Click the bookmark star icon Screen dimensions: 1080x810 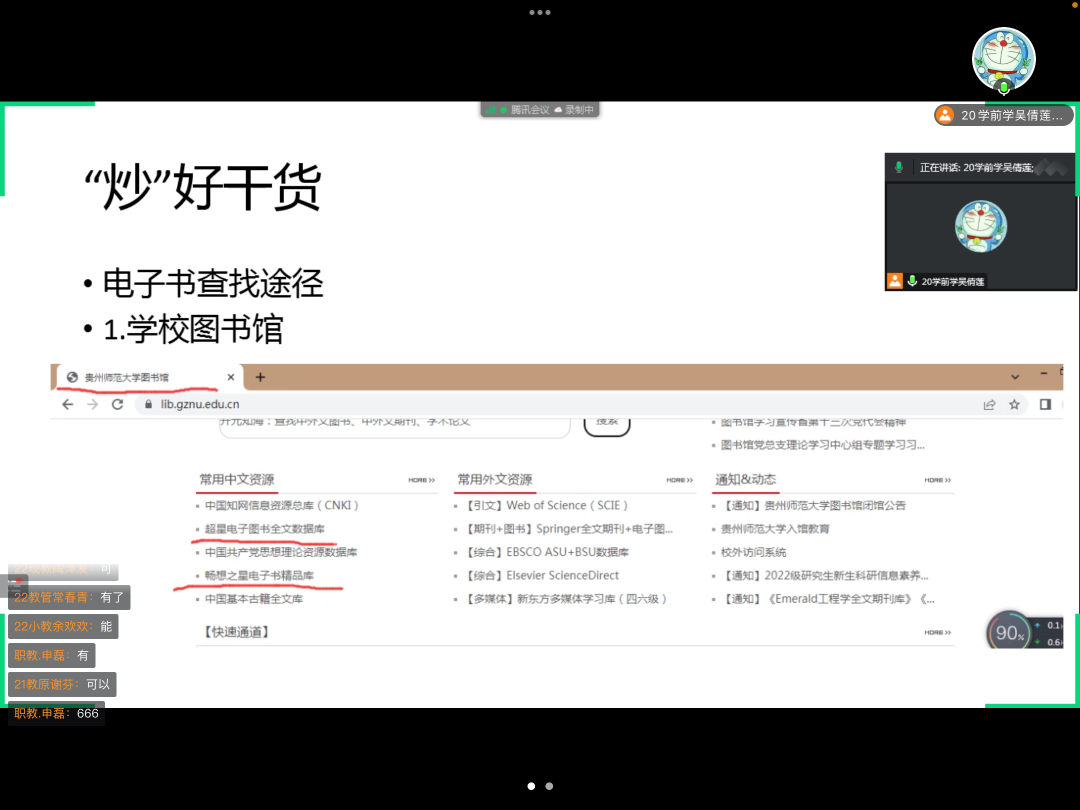[x=1014, y=405]
